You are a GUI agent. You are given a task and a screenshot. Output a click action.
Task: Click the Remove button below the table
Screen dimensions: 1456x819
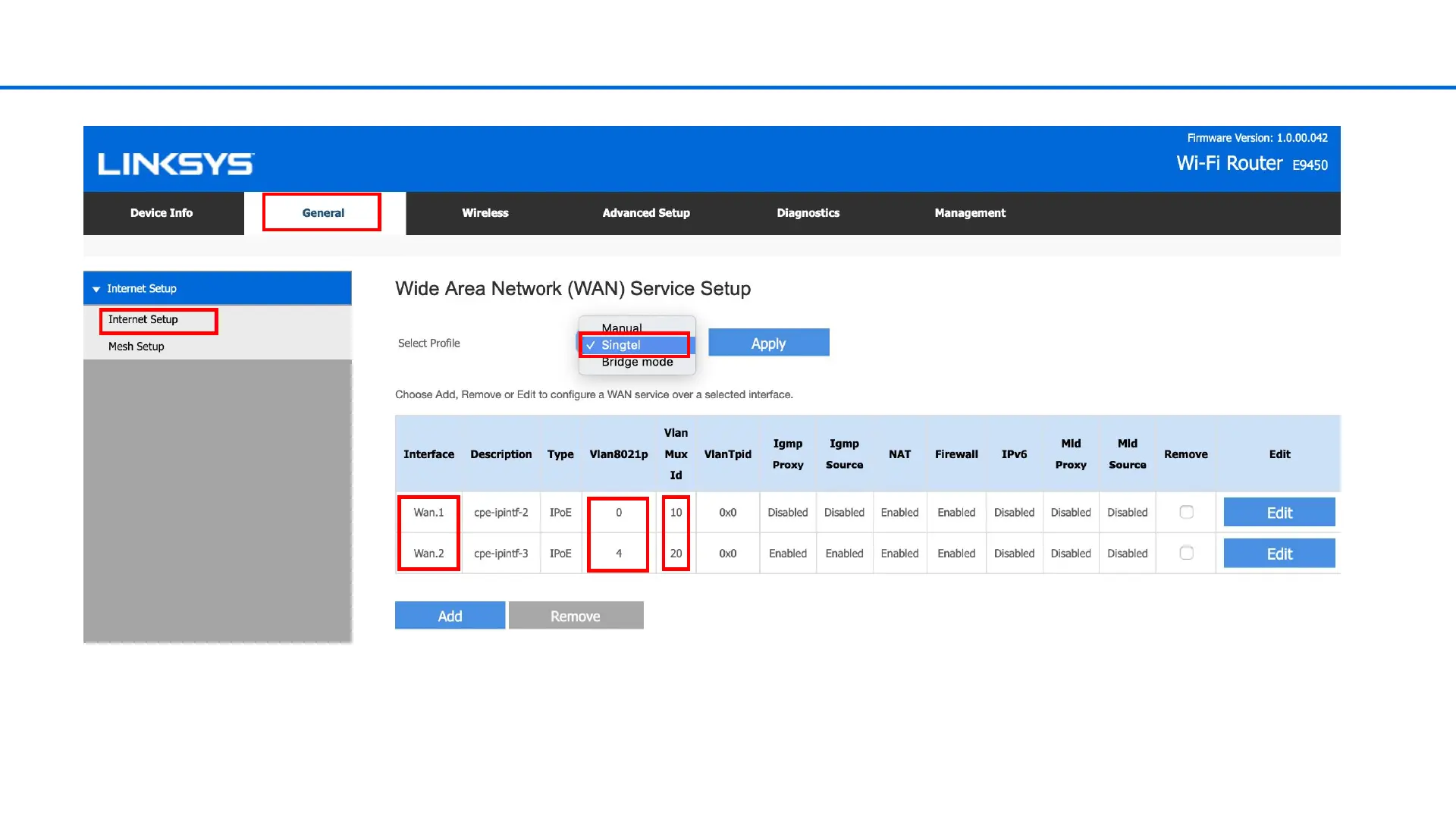[x=576, y=616]
